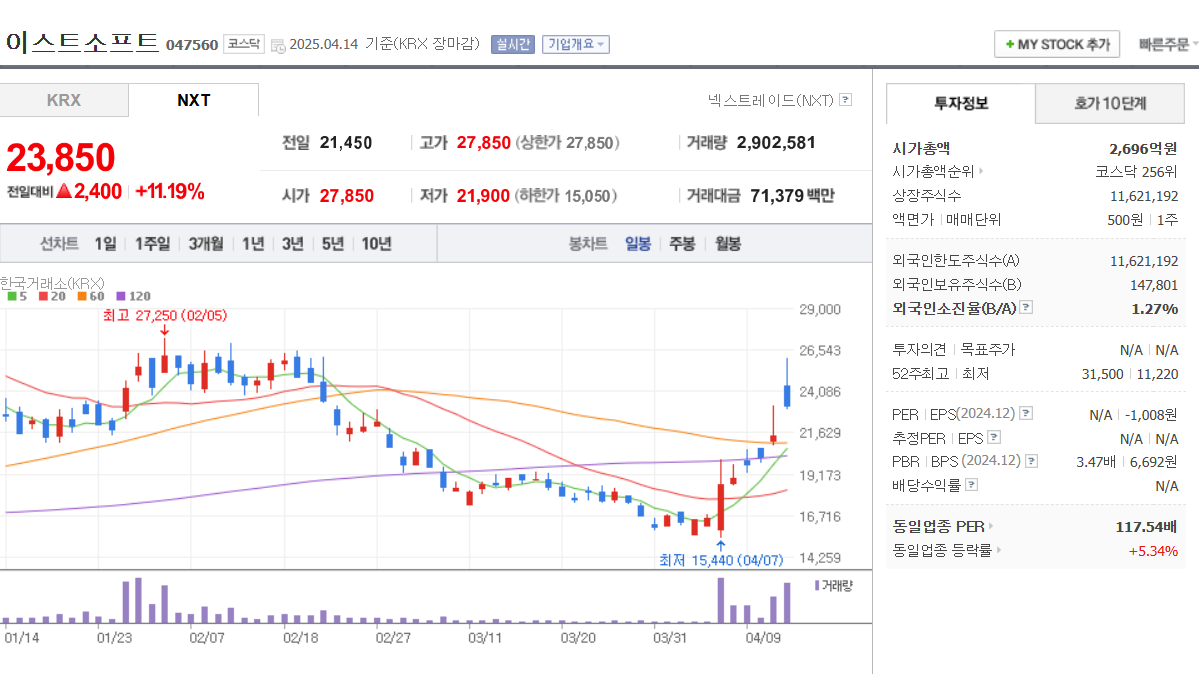
Task: Click help icon next to 배당수익률
Action: point(971,484)
